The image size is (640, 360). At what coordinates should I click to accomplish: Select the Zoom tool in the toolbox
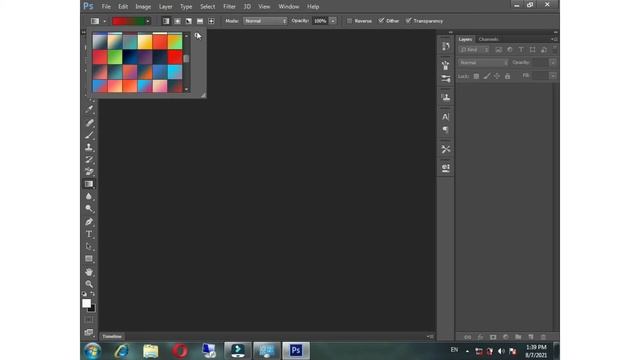(89, 284)
